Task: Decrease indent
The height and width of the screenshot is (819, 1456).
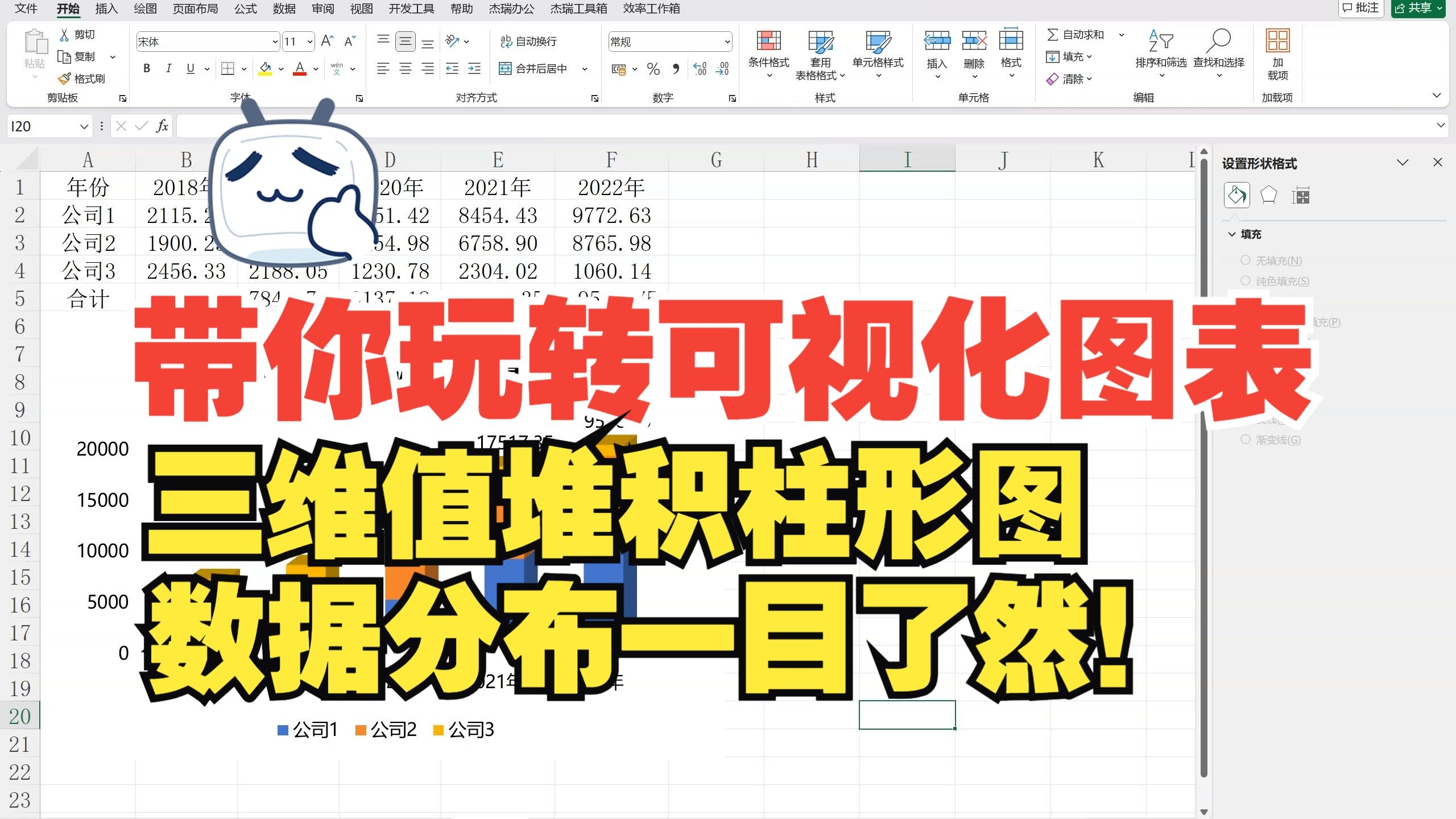Action: [452, 69]
